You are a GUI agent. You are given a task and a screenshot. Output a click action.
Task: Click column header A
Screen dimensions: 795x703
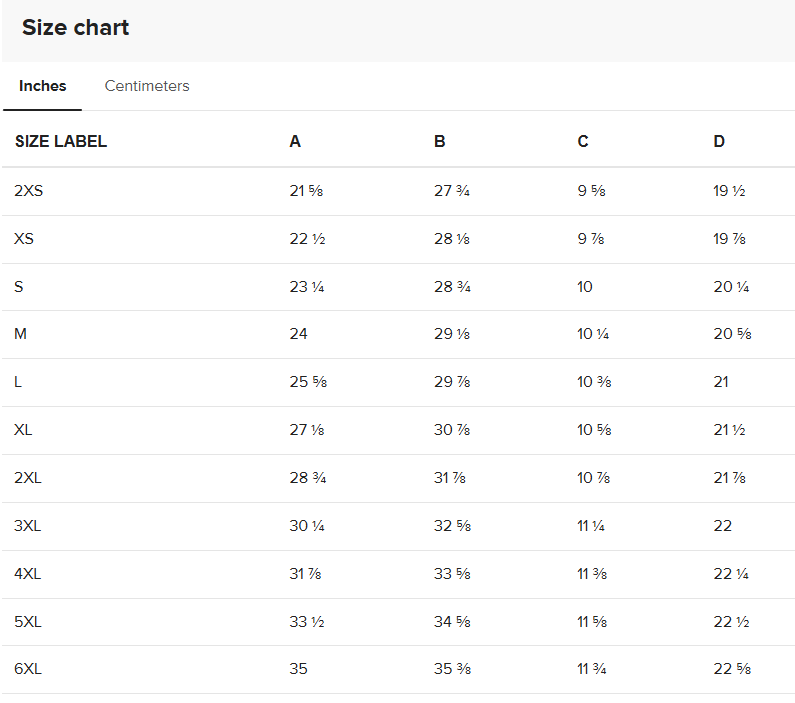(x=295, y=142)
